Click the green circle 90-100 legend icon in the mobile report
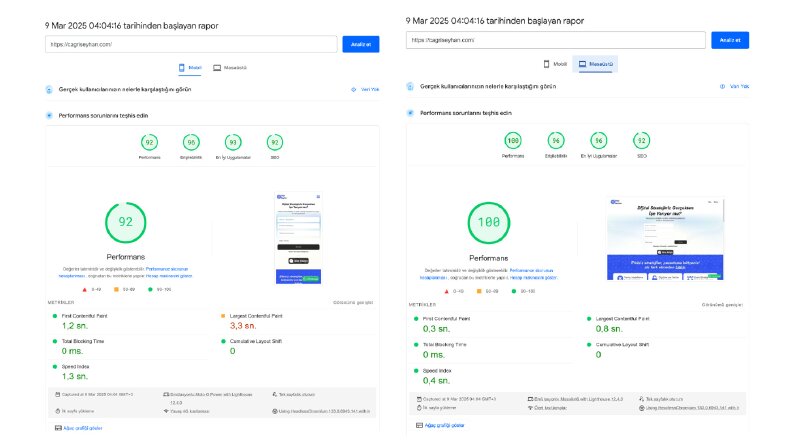 pyautogui.click(x=150, y=290)
